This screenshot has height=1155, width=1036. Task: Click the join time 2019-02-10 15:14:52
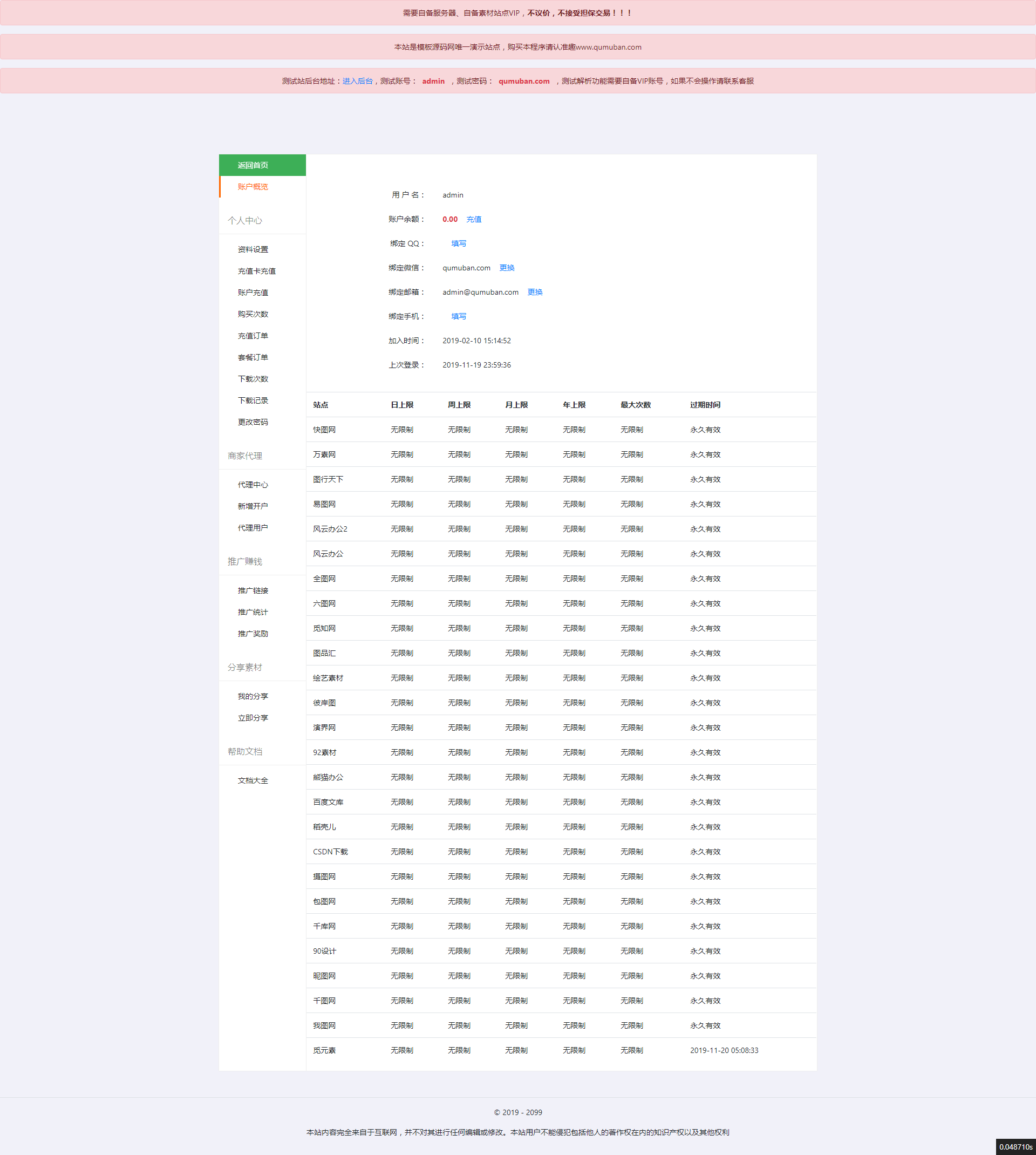(476, 341)
